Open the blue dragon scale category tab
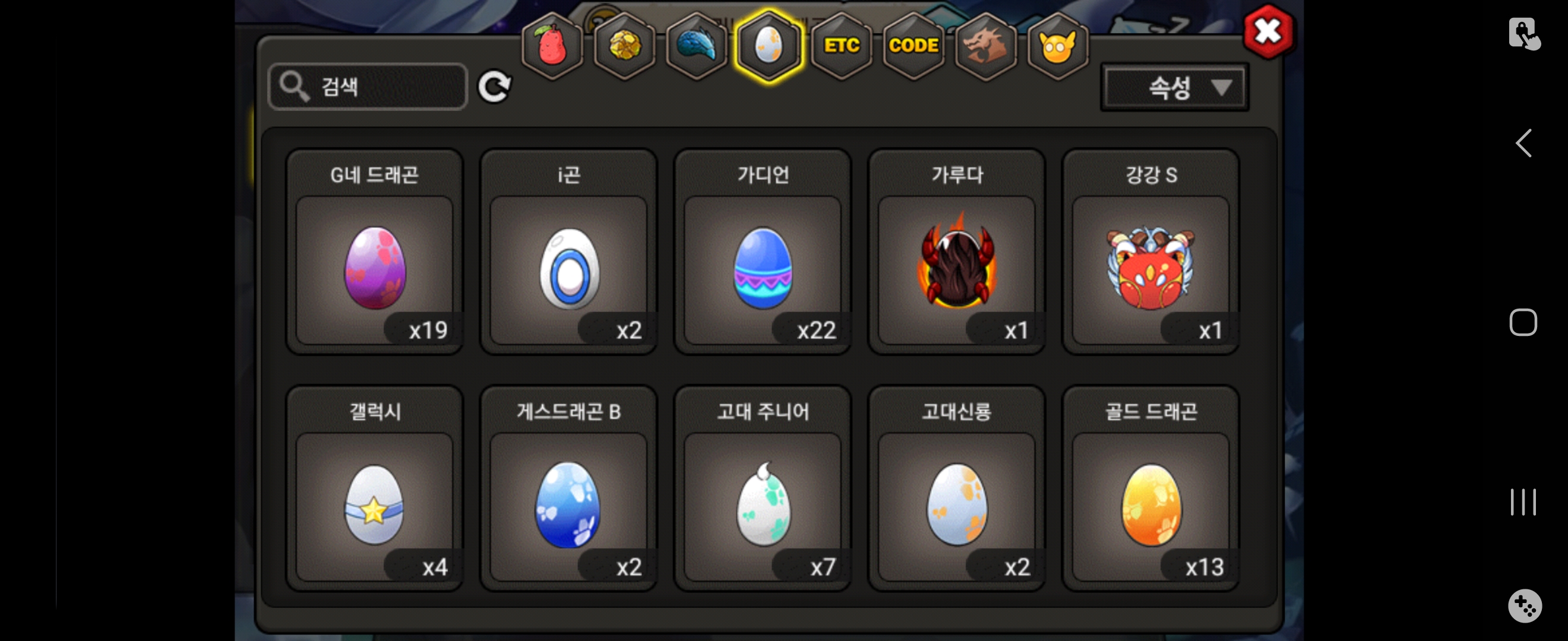Viewport: 1568px width, 641px height. (696, 45)
